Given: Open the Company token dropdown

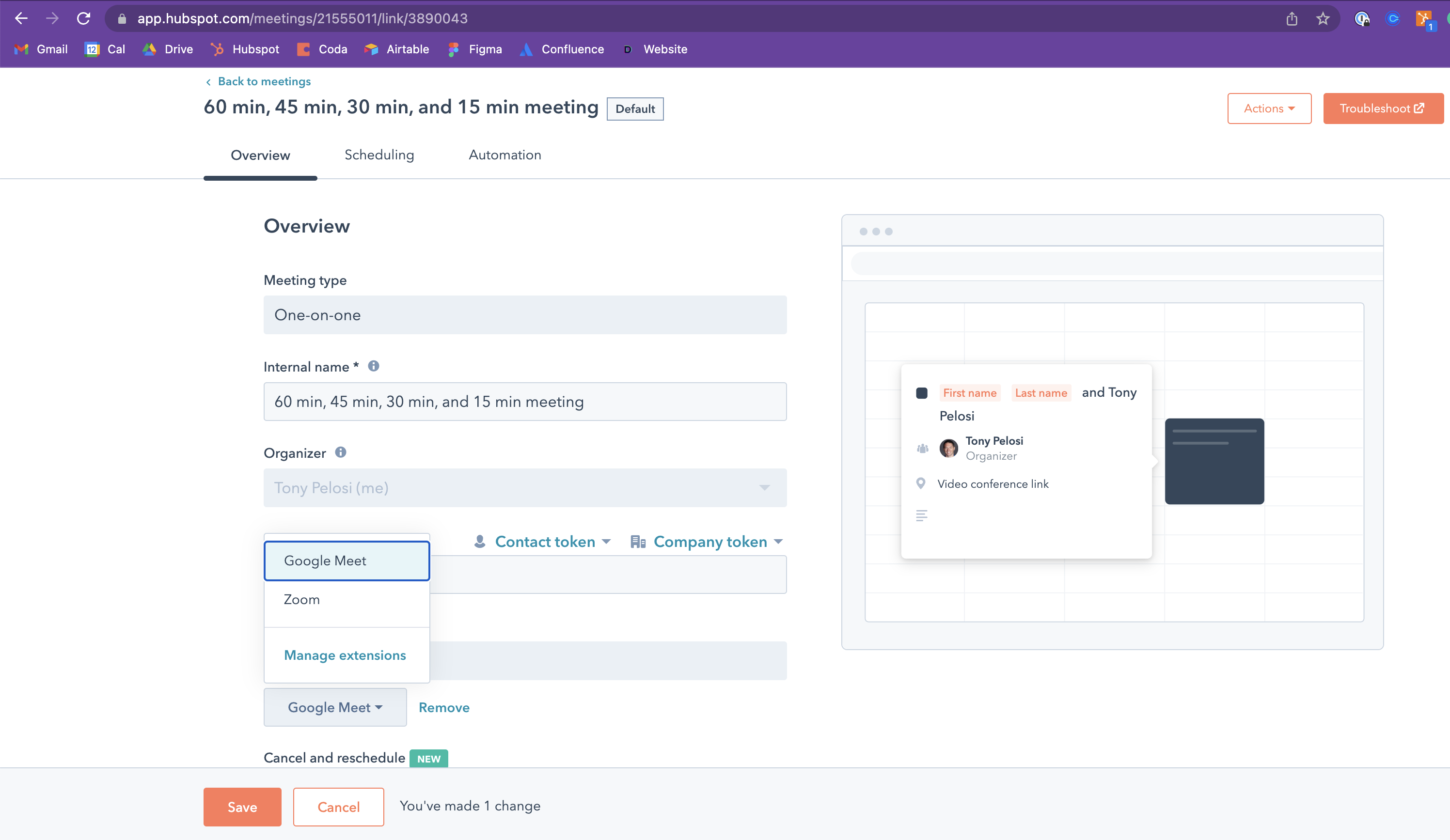Looking at the screenshot, I should click(707, 542).
